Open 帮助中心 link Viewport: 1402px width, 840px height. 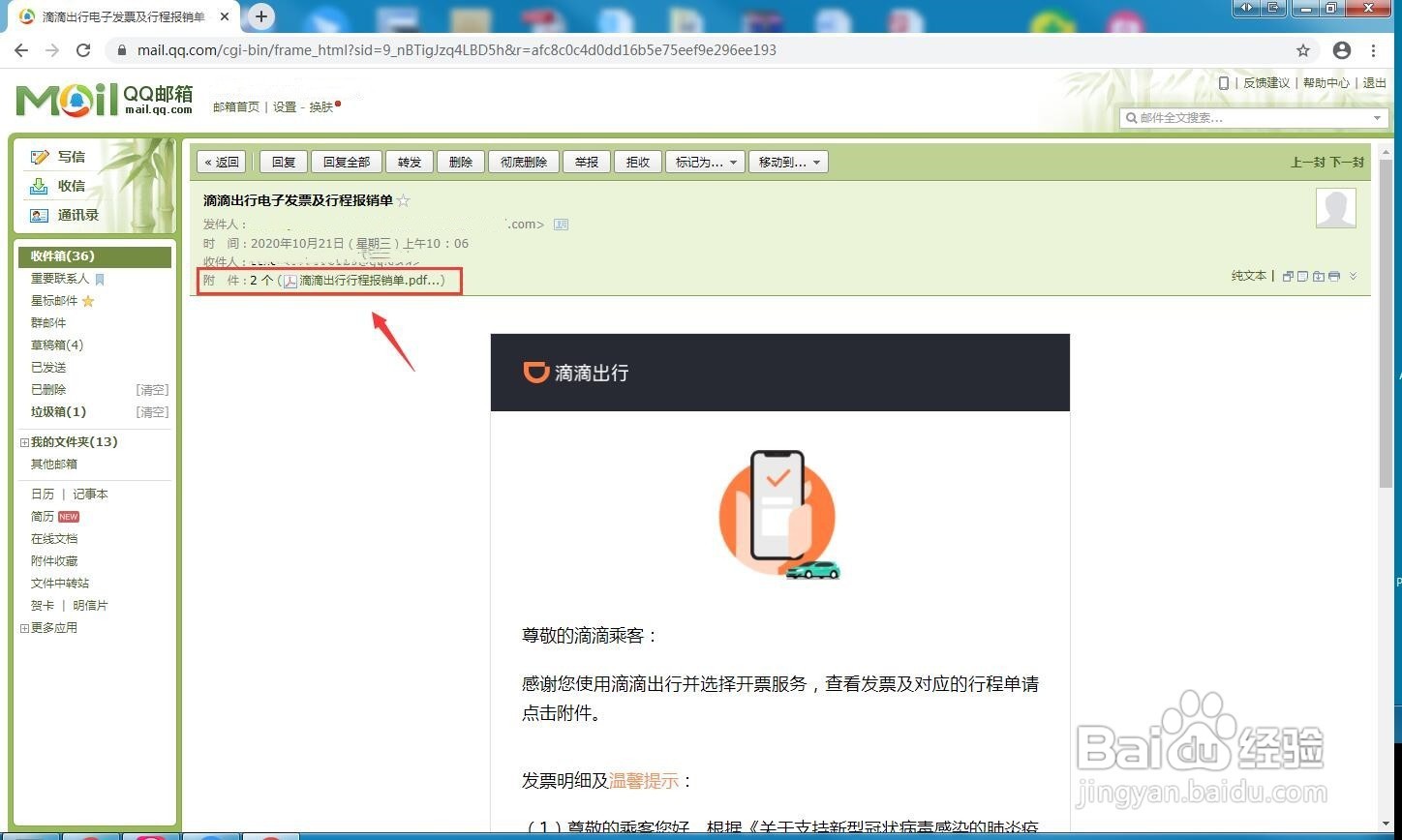point(1326,83)
